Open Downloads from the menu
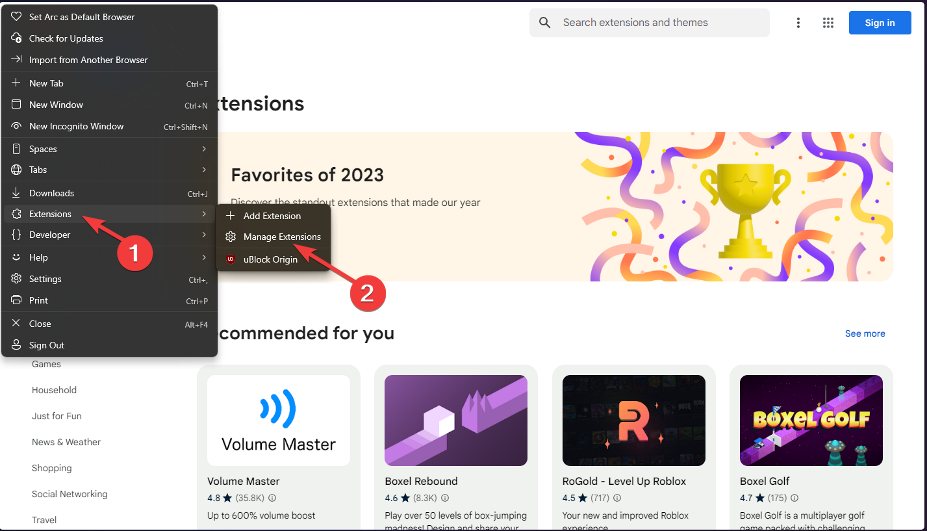 pyautogui.click(x=109, y=193)
